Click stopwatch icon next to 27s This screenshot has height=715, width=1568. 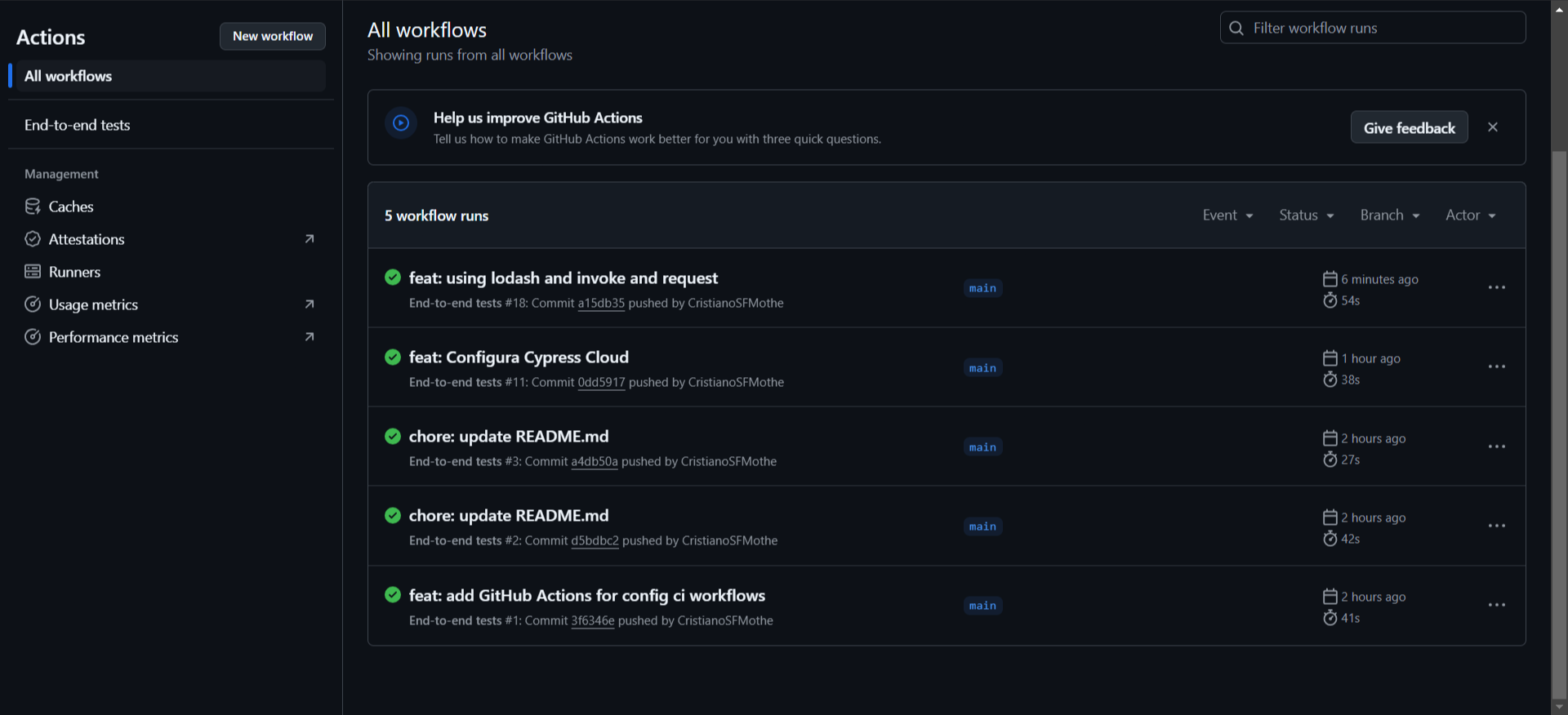[1330, 460]
